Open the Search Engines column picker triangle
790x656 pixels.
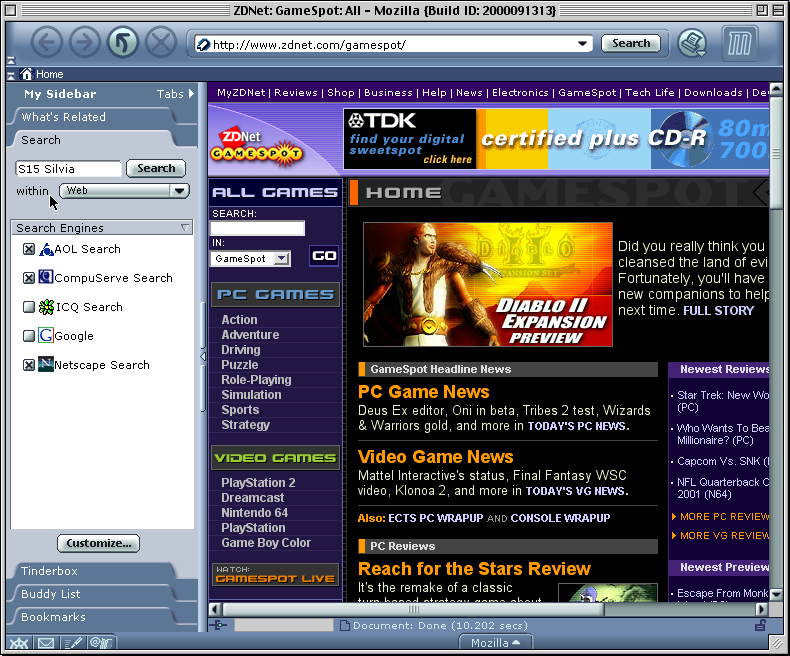point(185,228)
